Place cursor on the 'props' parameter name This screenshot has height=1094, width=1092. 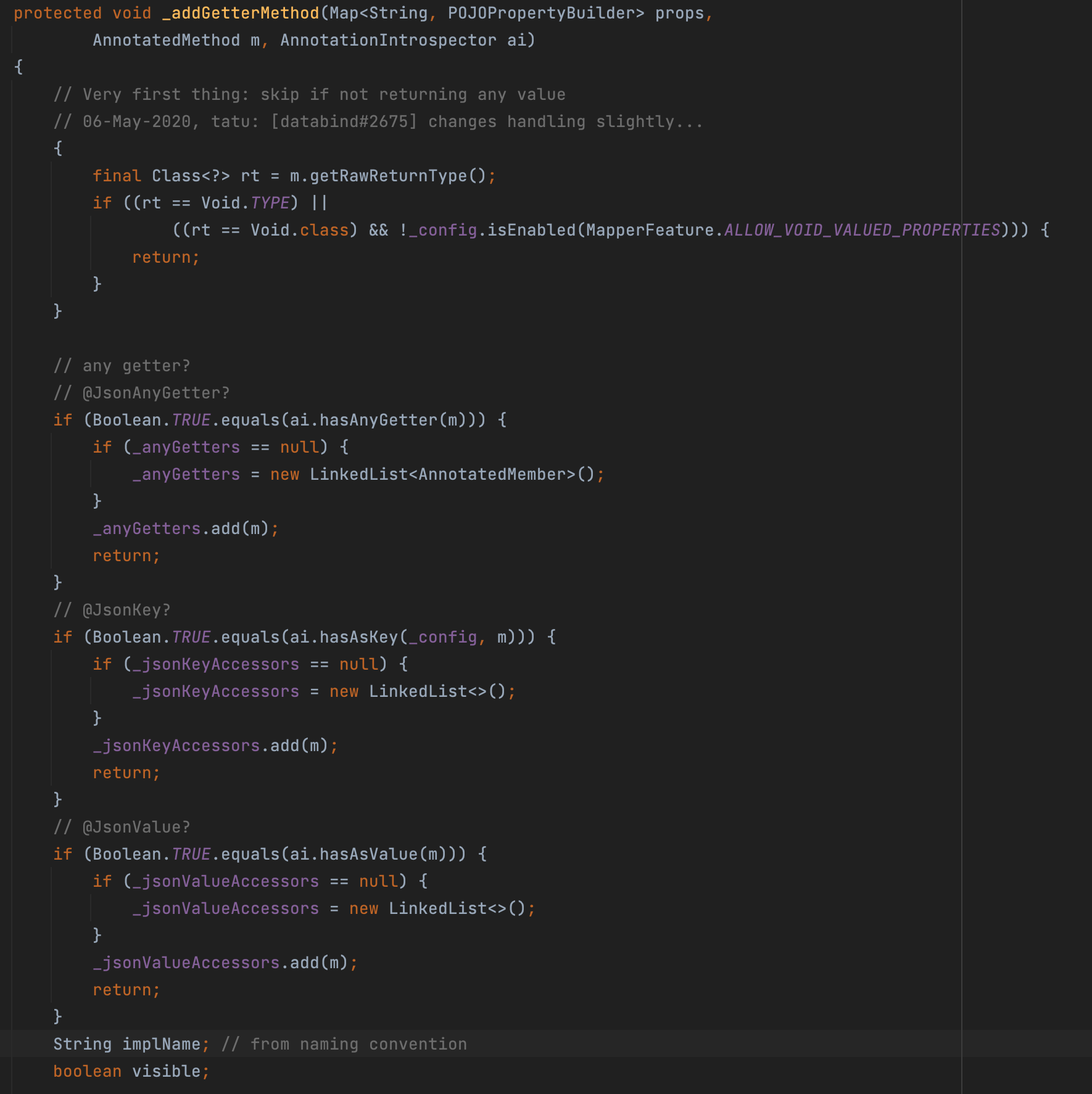[680, 13]
